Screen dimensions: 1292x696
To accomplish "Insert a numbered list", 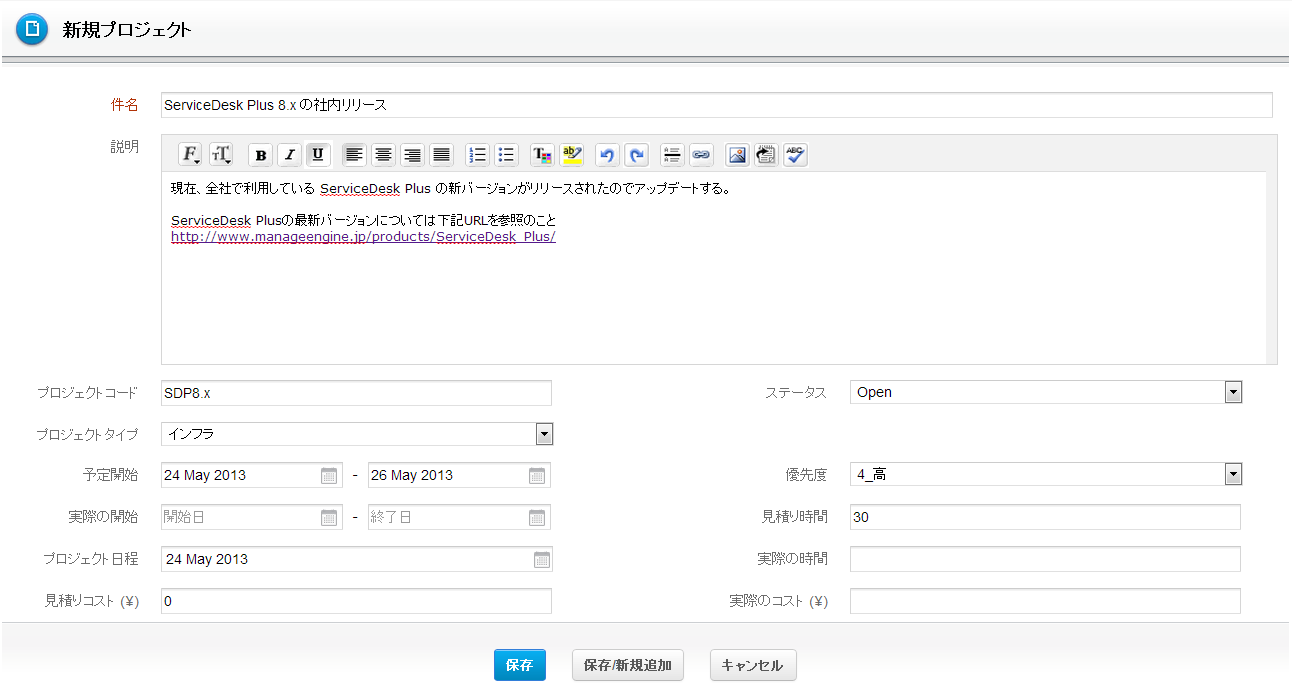I will point(478,155).
